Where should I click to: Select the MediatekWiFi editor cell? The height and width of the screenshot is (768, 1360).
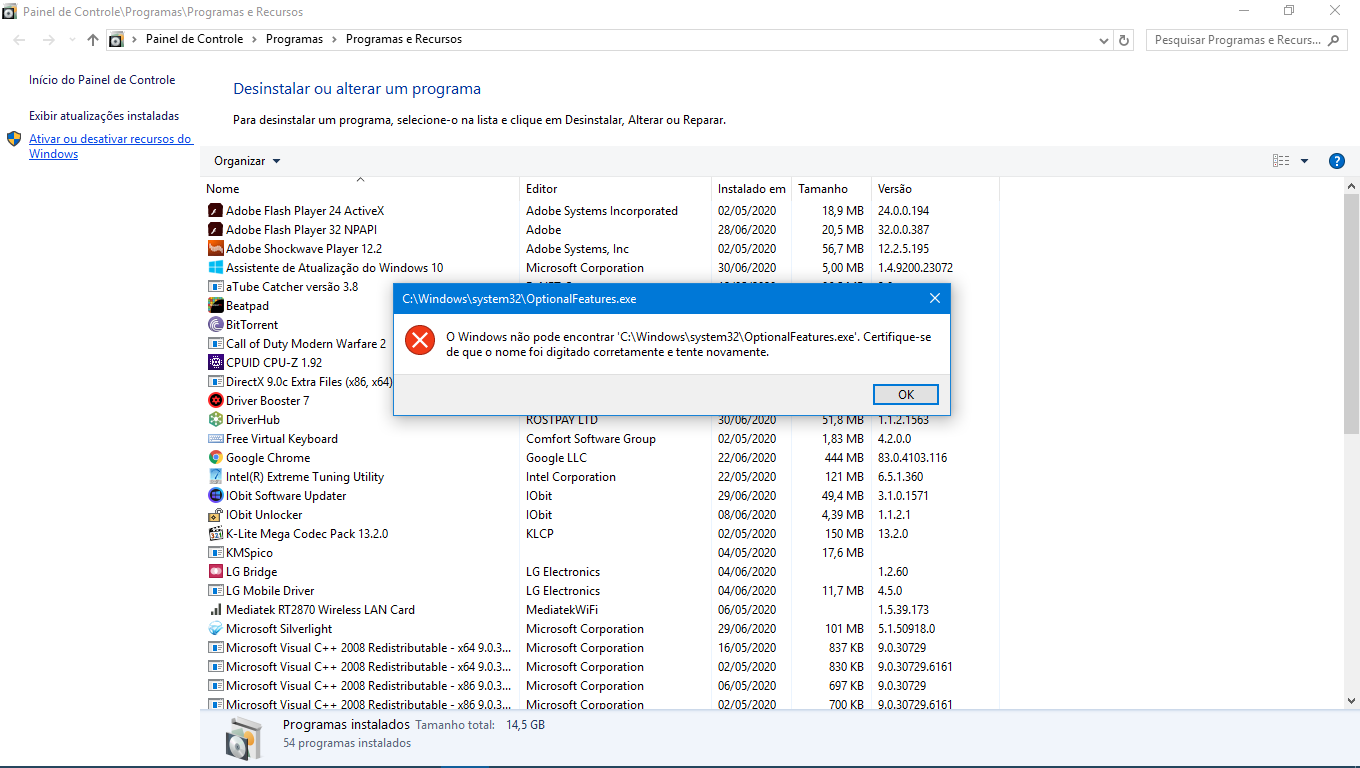(x=562, y=610)
